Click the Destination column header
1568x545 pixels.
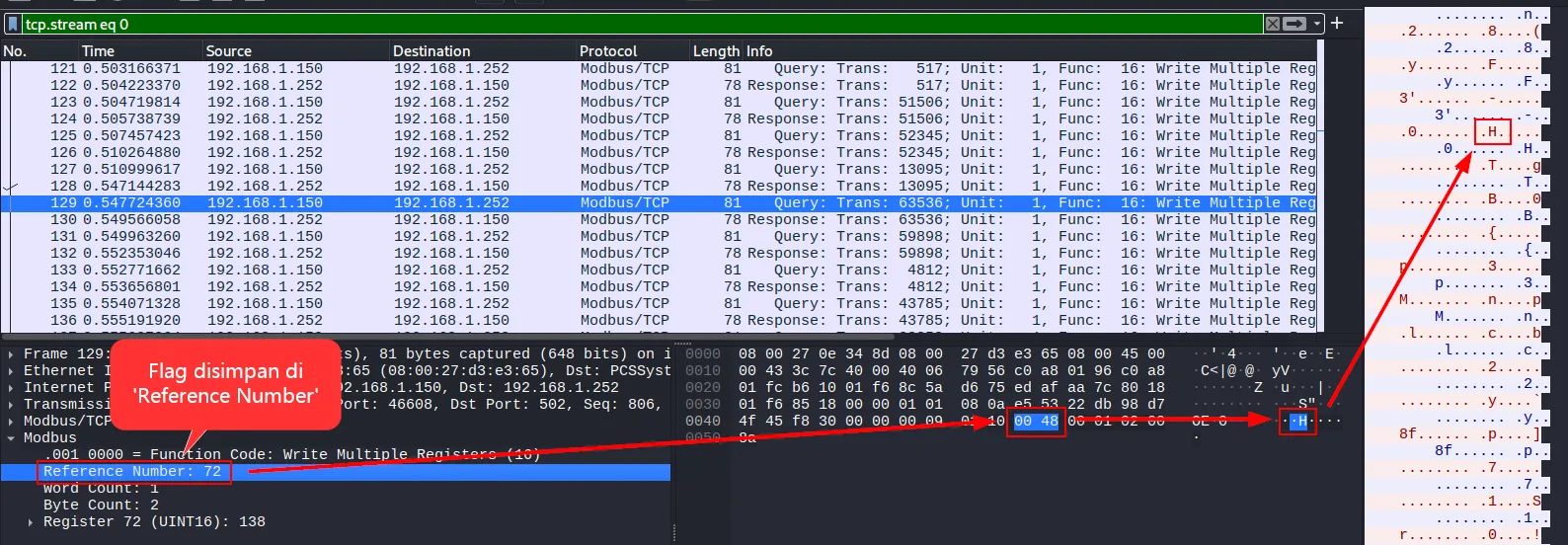tap(431, 50)
